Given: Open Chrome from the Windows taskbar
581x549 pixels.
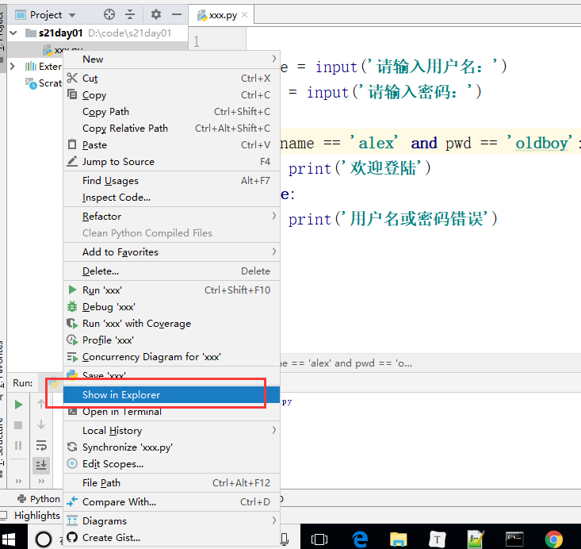Looking at the screenshot, I should (554, 538).
